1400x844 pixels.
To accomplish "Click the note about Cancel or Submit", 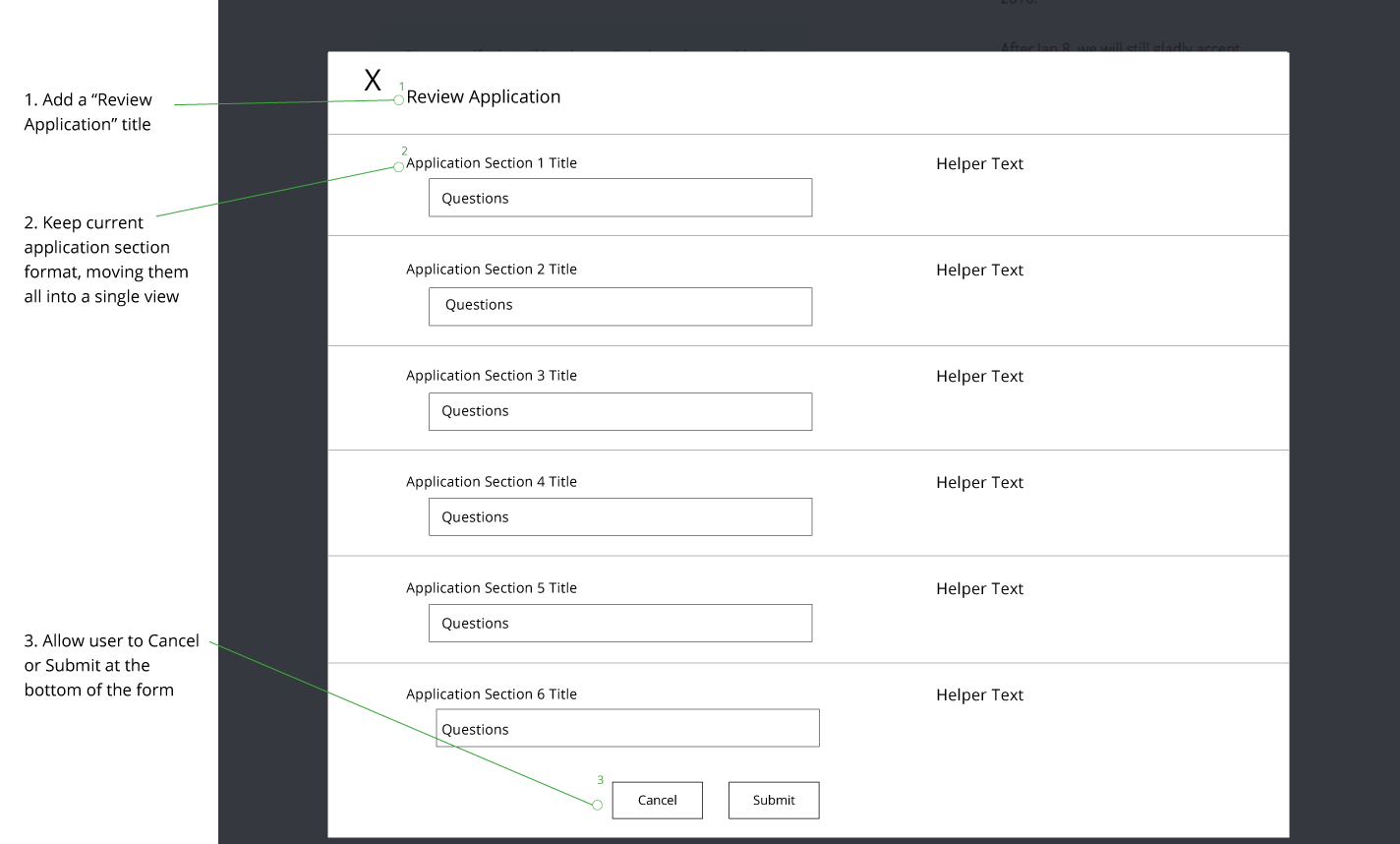I will pyautogui.click(x=111, y=665).
